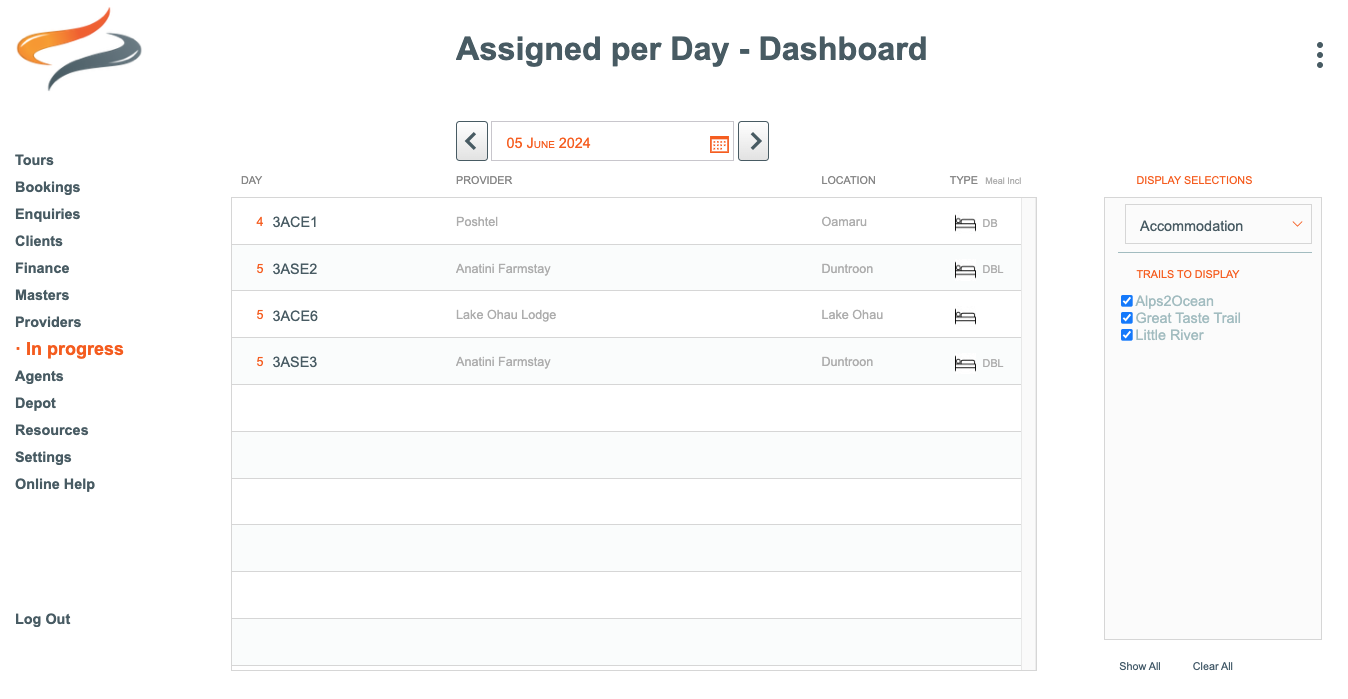1348x699 pixels.
Task: Select the 3ASE2 tour code
Action: [295, 269]
